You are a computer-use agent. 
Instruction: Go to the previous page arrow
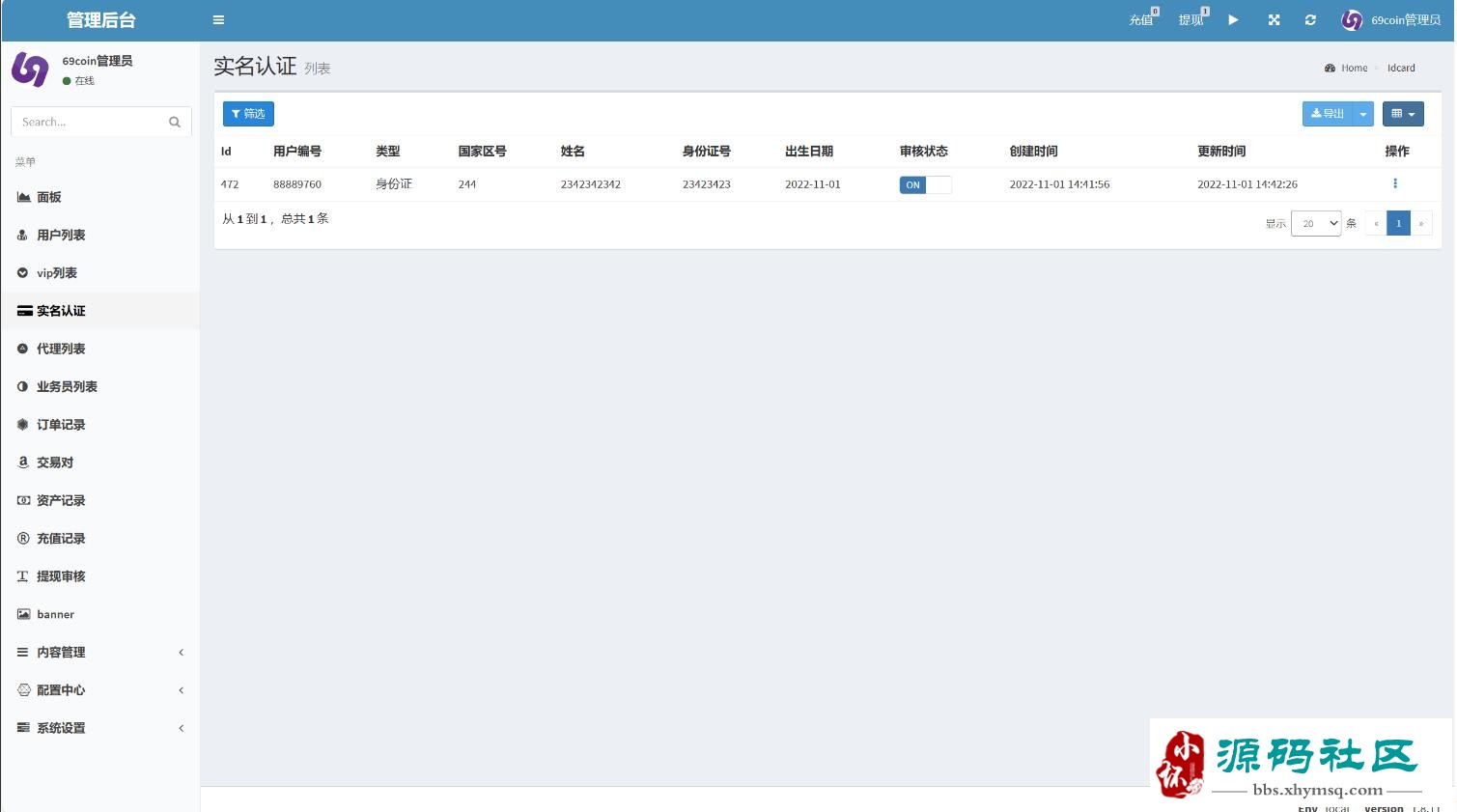(x=1376, y=223)
